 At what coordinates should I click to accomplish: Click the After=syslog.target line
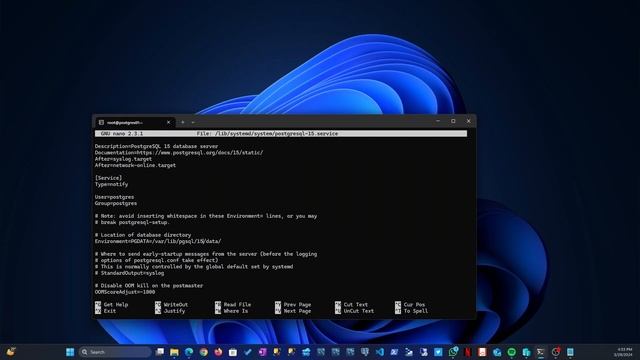[x=123, y=159]
